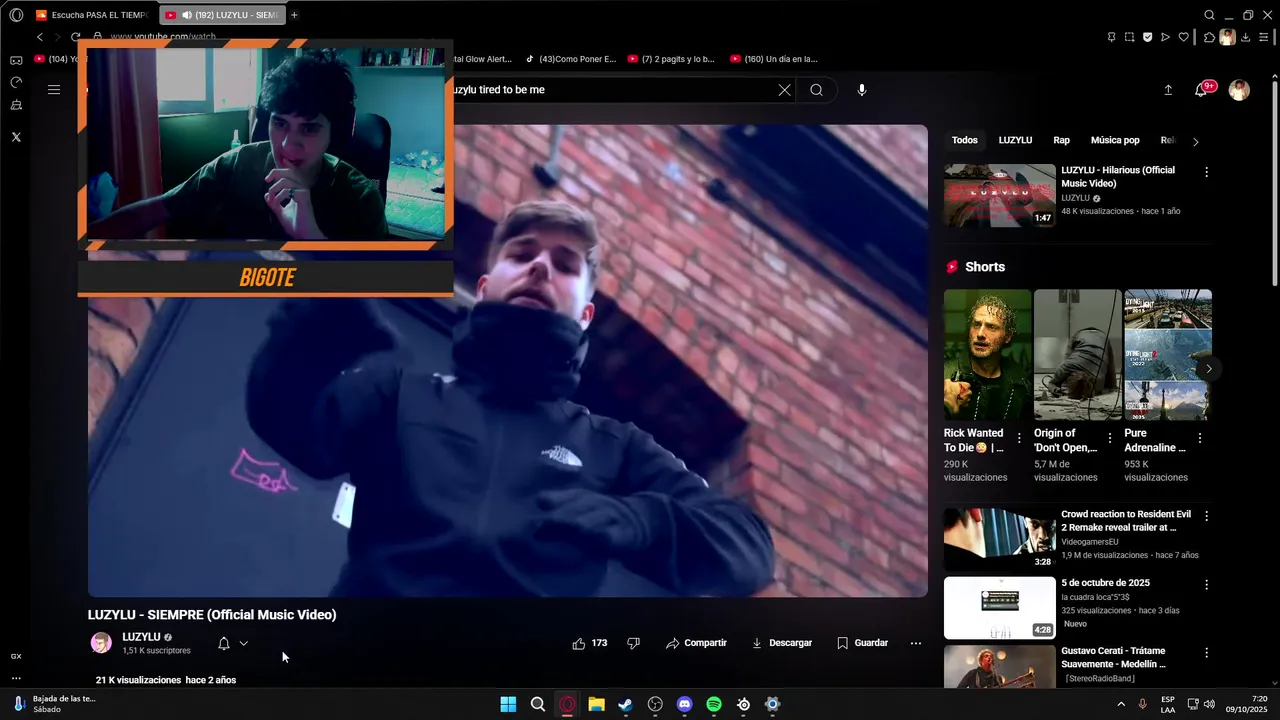1280x720 pixels.
Task: Click the Descargar download button
Action: pyautogui.click(x=782, y=643)
